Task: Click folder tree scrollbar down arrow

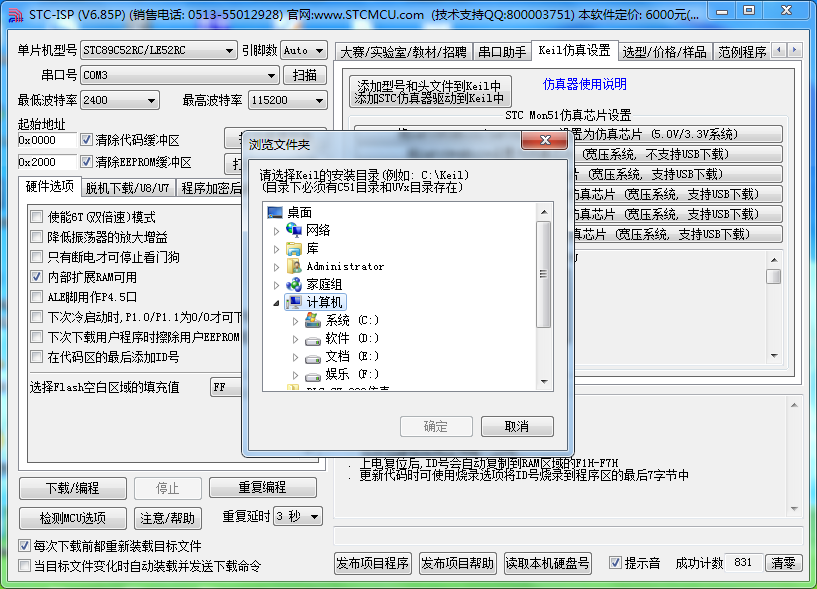Action: click(544, 382)
